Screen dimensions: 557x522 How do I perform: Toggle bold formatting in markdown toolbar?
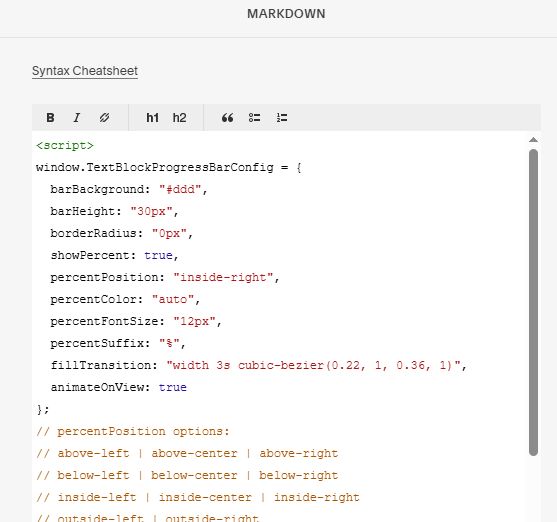click(50, 118)
